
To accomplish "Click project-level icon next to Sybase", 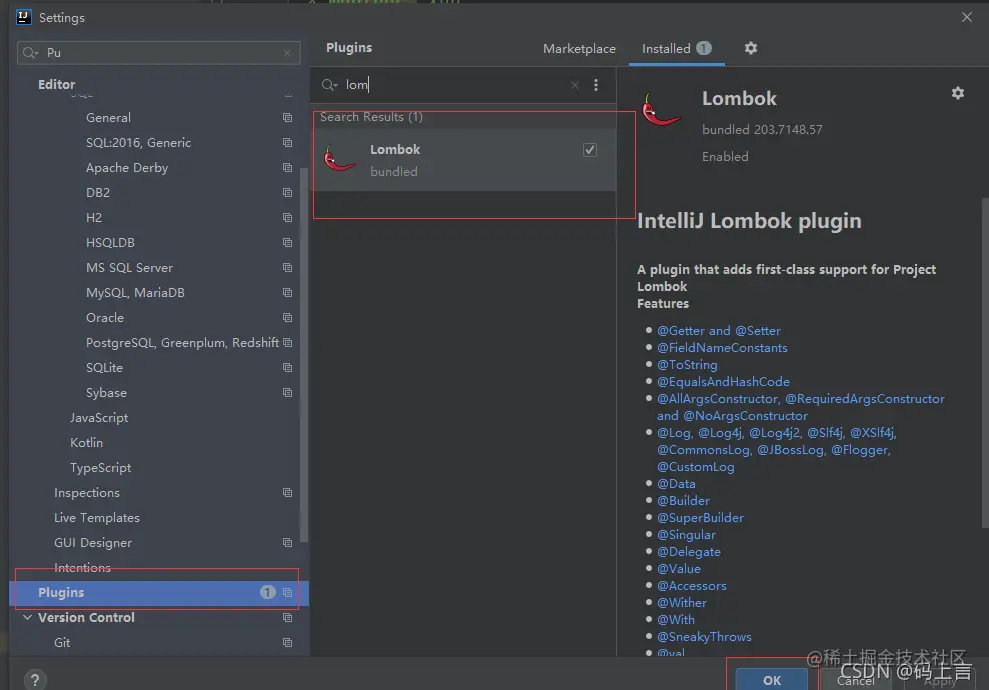I will [x=288, y=392].
